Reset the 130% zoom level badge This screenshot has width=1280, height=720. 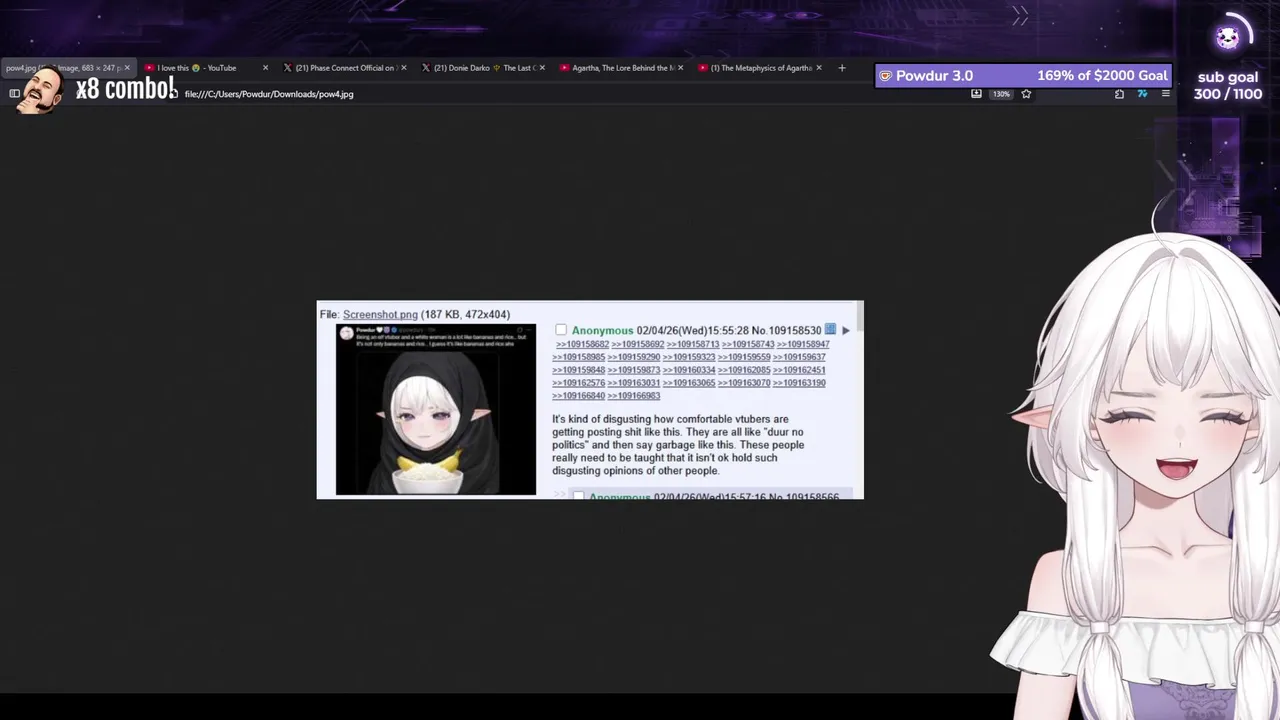1001,94
